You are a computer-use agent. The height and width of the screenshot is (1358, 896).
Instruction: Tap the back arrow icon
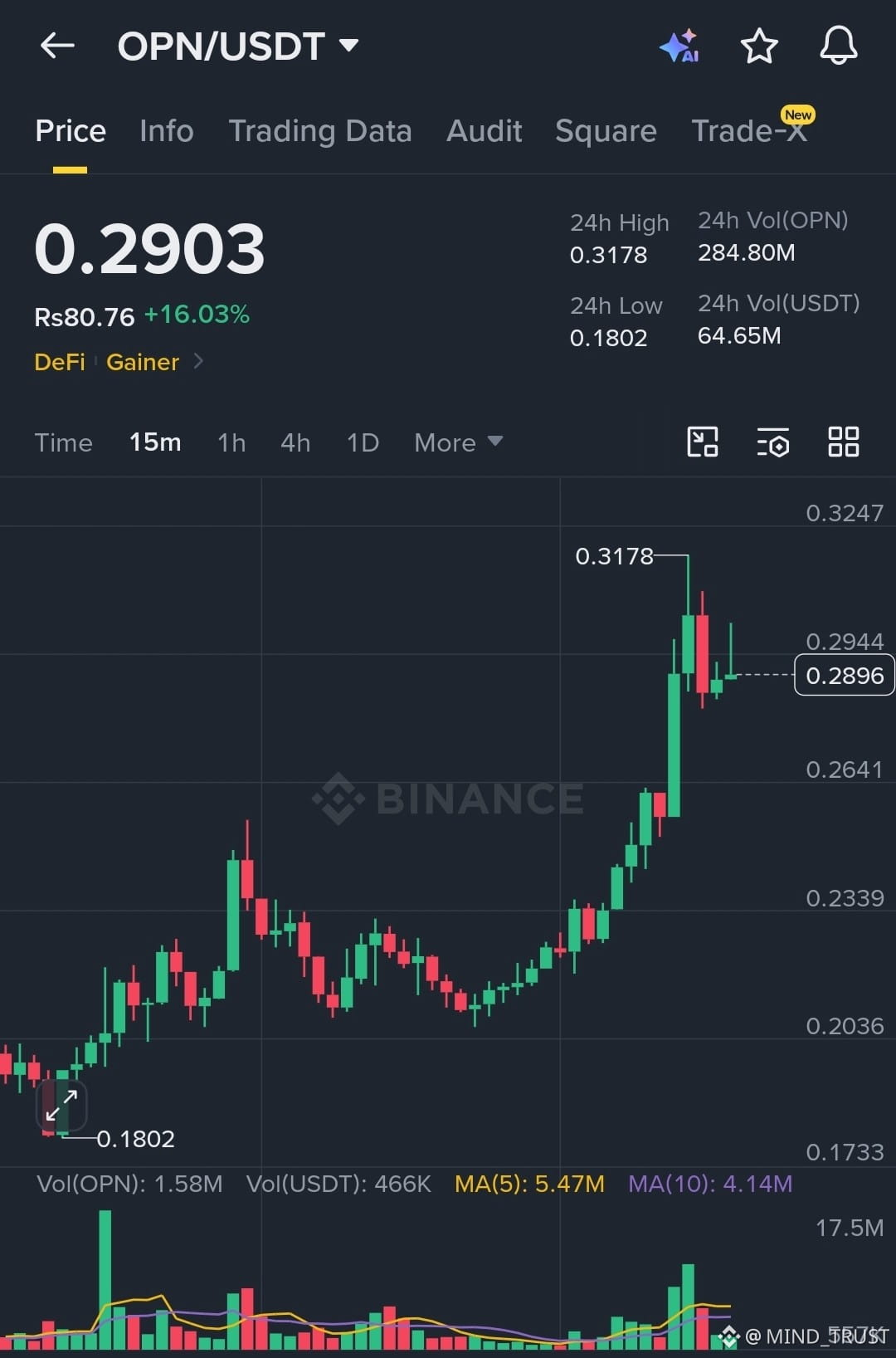tap(57, 46)
